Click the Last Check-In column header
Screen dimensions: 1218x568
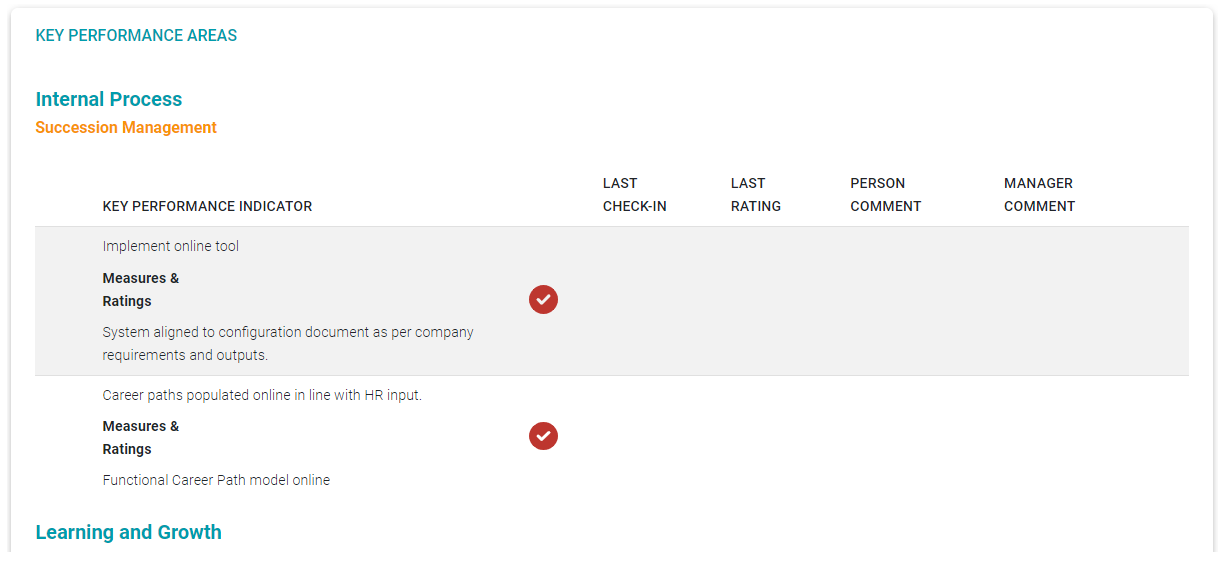coord(634,195)
